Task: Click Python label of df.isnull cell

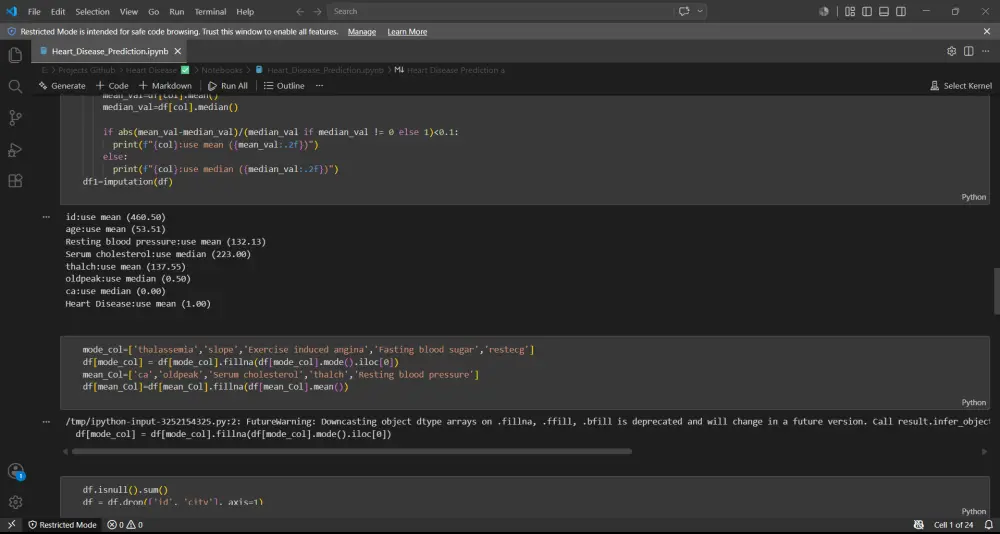Action: pos(974,511)
